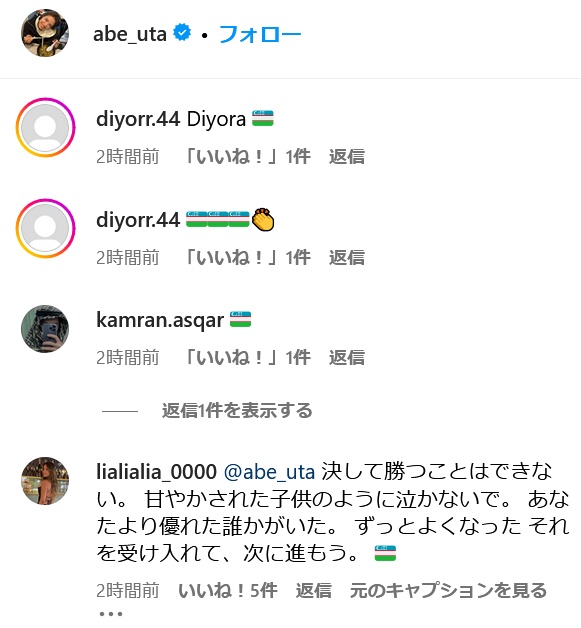Open first diyorr.44 story ring avatar
581x628 pixels.
[x=45, y=127]
